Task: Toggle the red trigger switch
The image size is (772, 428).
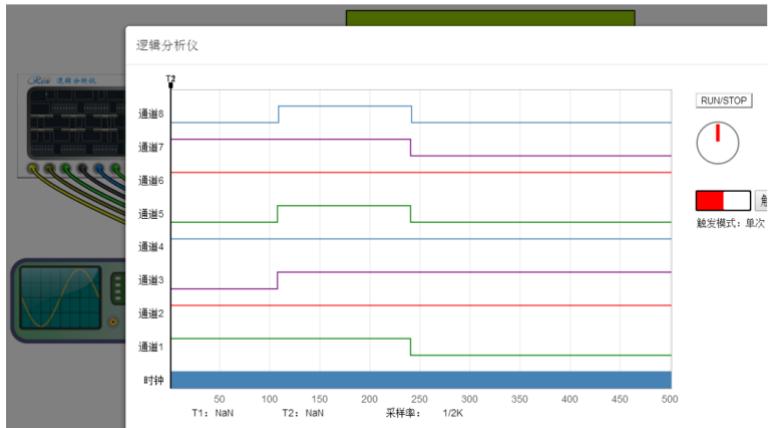Action: tap(722, 200)
